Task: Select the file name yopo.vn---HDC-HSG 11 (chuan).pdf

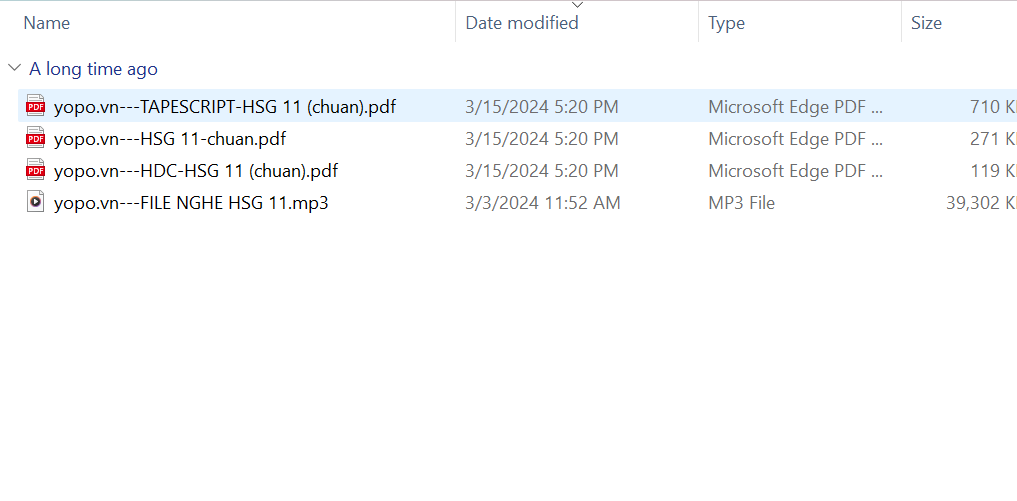Action: [196, 171]
